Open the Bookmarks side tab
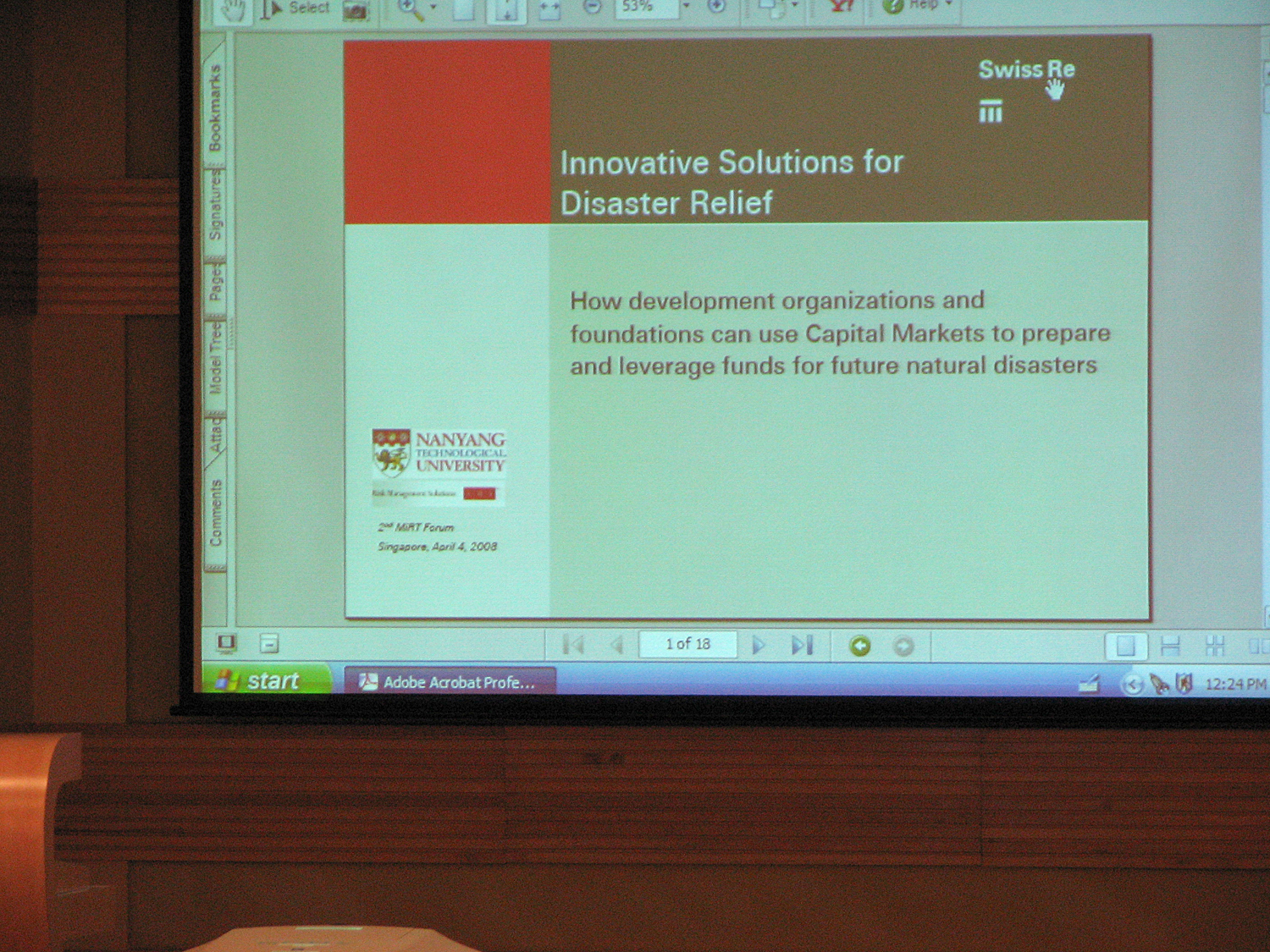 pyautogui.click(x=215, y=107)
